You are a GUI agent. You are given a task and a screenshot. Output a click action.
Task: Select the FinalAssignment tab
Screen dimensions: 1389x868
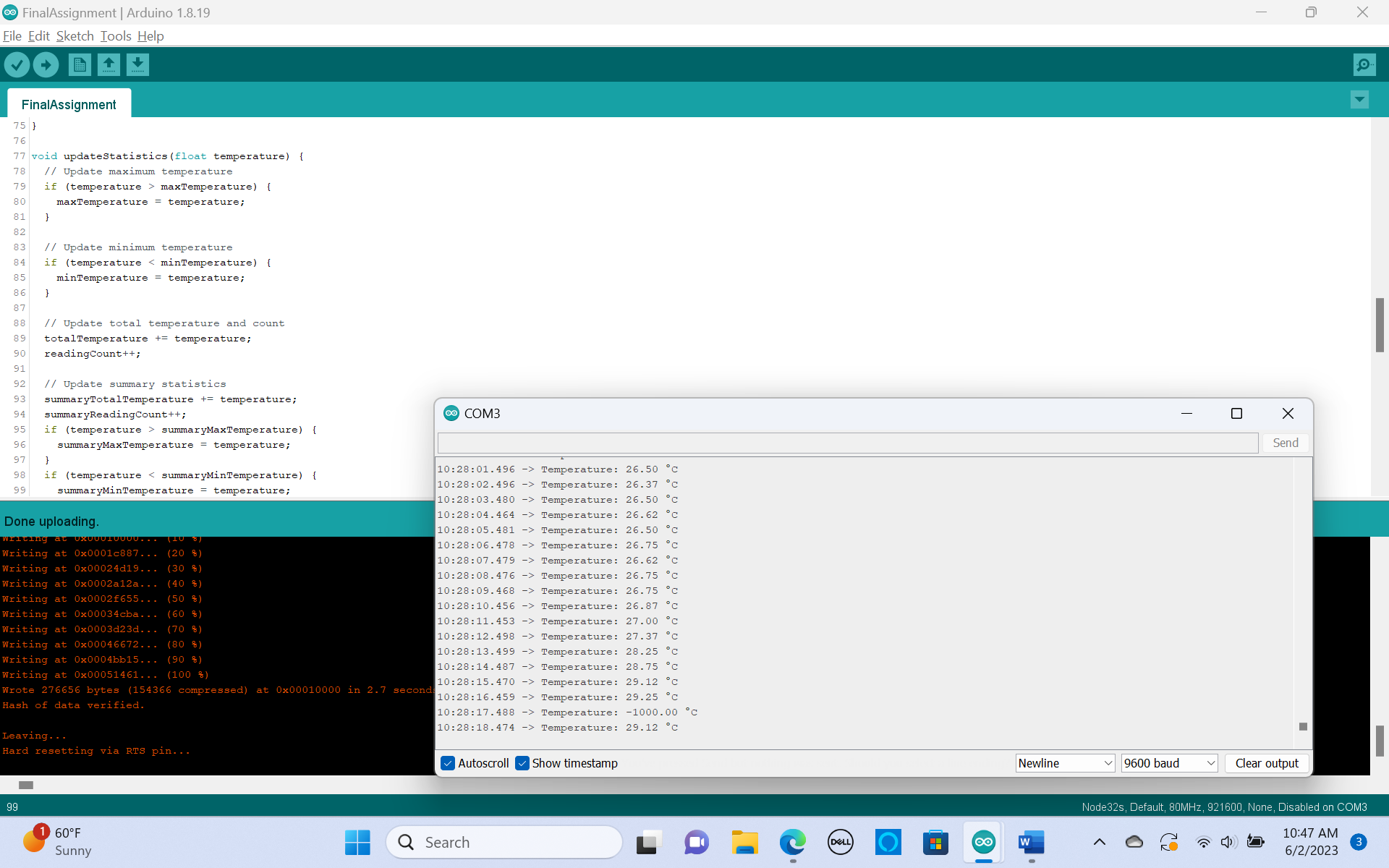click(x=69, y=105)
